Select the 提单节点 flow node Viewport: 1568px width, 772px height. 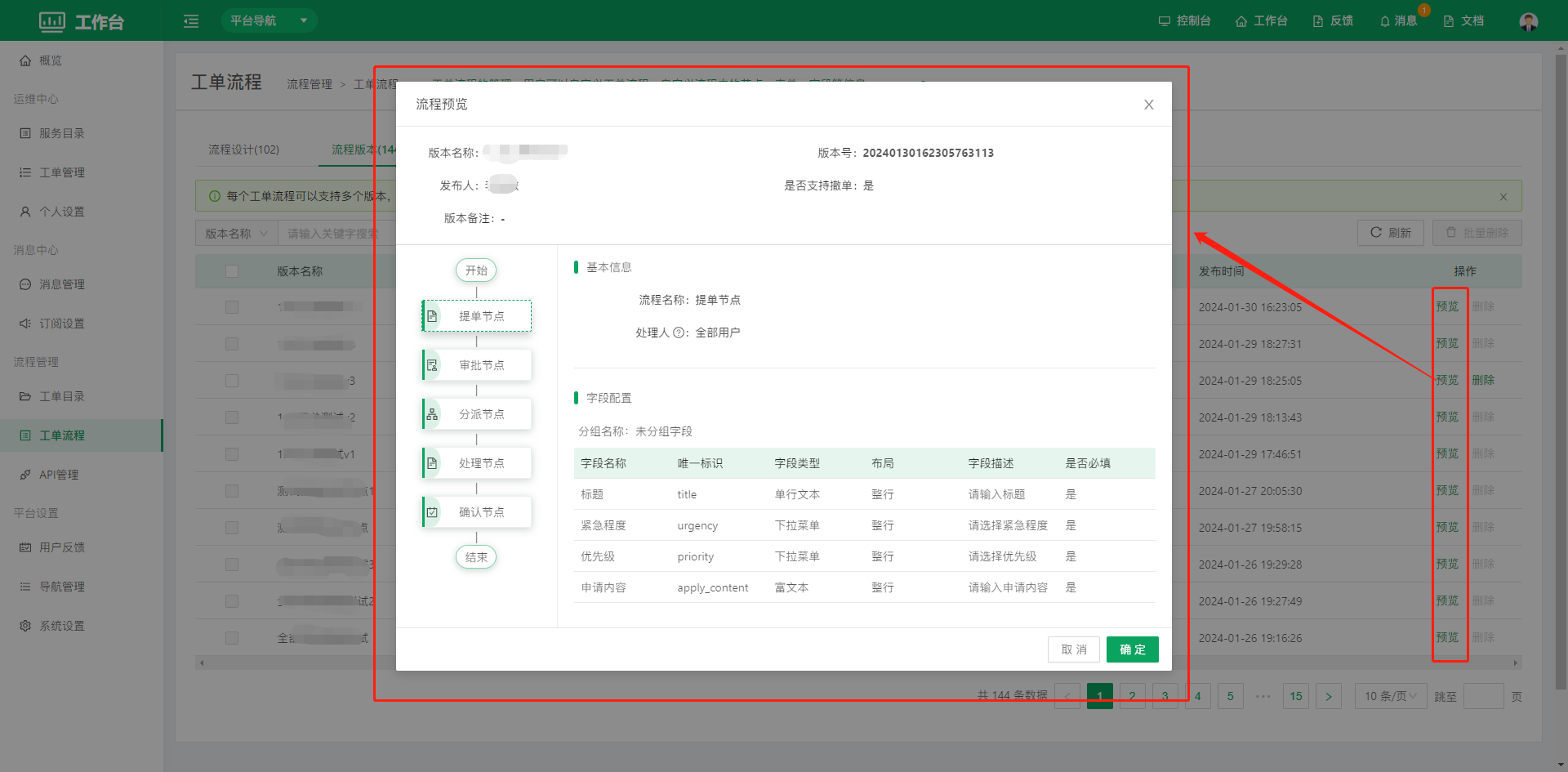point(476,316)
